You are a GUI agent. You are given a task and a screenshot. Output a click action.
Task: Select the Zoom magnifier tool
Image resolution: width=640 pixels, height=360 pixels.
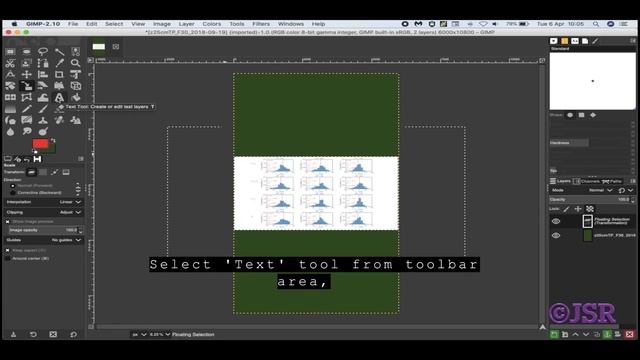coord(76,63)
